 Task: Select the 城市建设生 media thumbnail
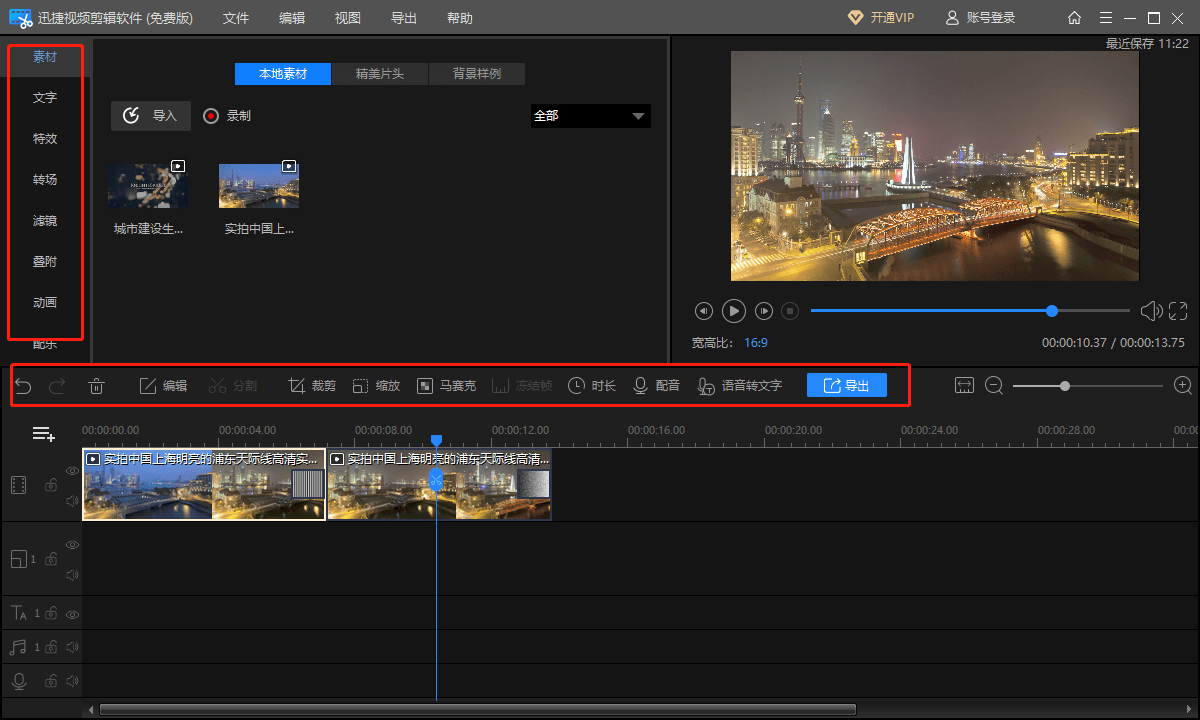point(147,186)
